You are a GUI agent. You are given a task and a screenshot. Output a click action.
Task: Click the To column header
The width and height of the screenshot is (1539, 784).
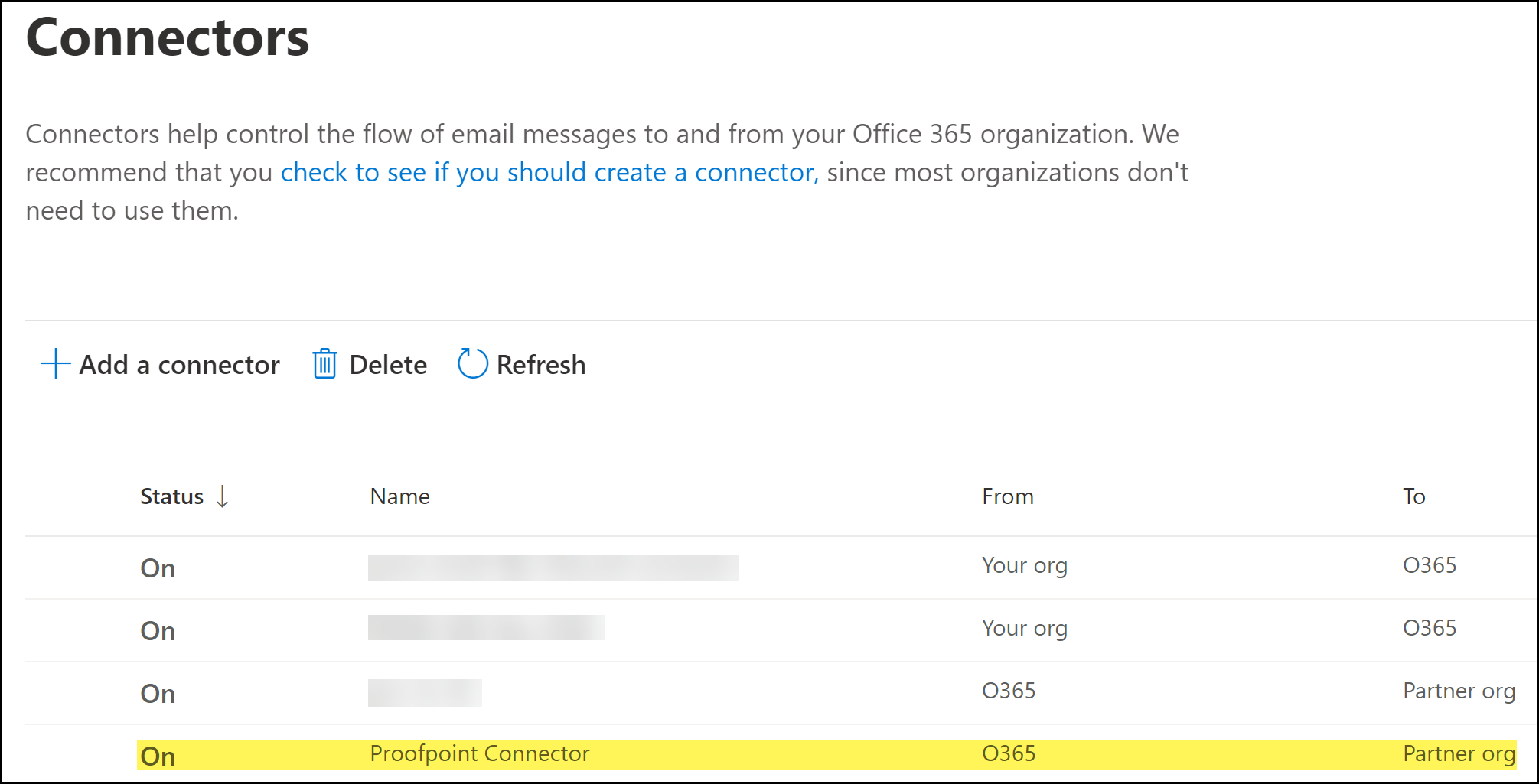(x=1413, y=496)
